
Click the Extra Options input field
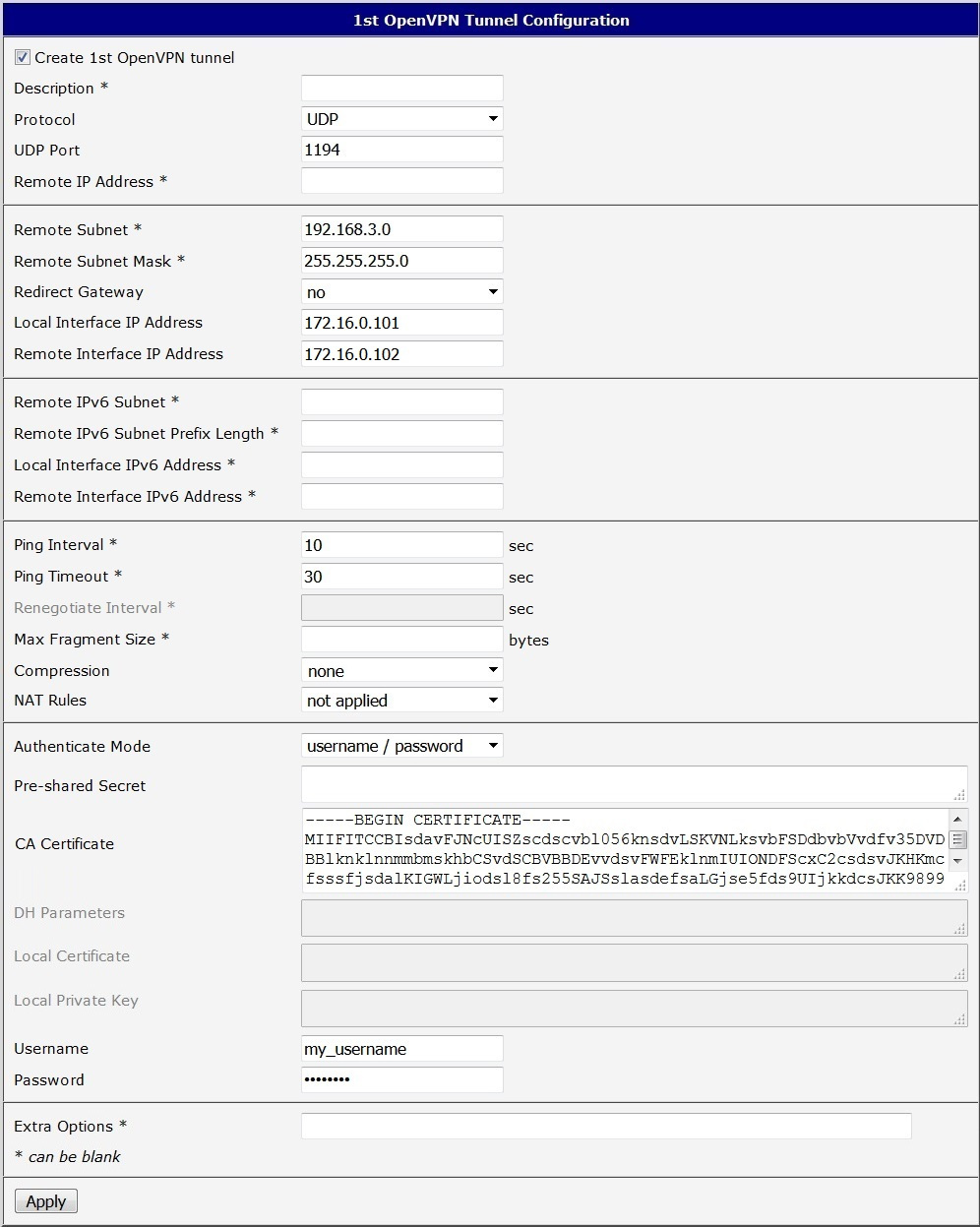[606, 1126]
